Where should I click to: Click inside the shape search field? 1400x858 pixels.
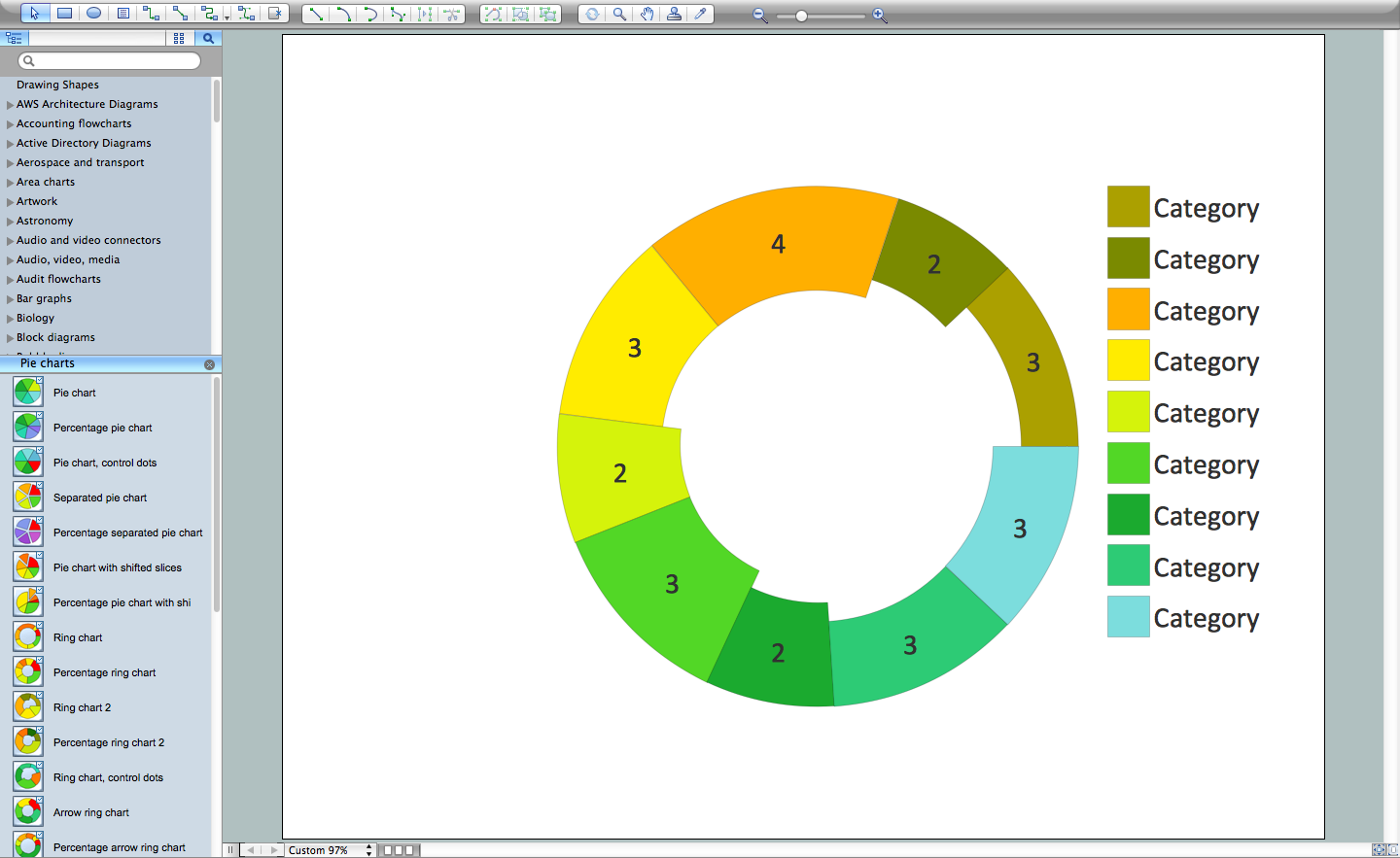point(107,60)
